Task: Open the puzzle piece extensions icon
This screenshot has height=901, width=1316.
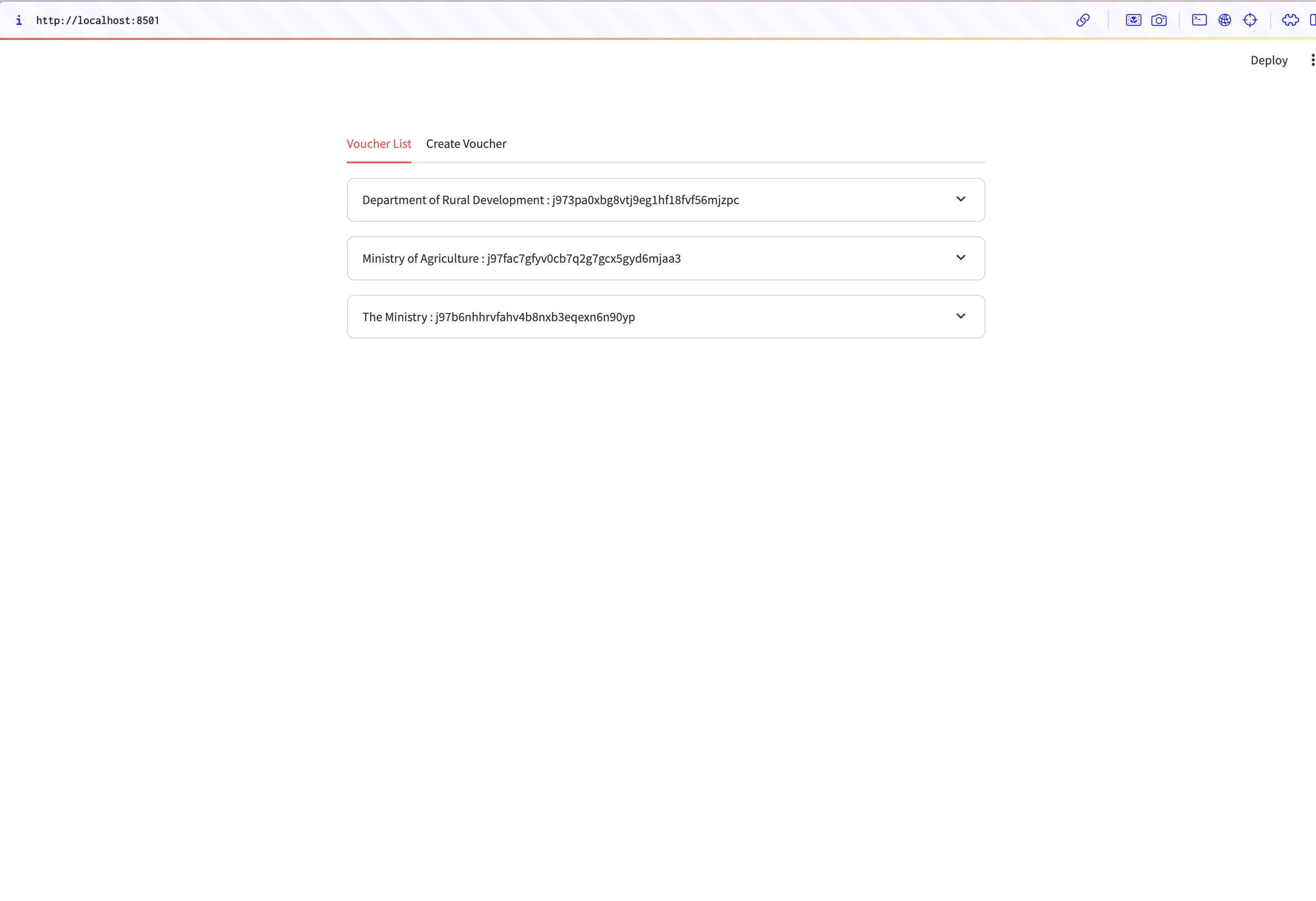Action: tap(1290, 20)
